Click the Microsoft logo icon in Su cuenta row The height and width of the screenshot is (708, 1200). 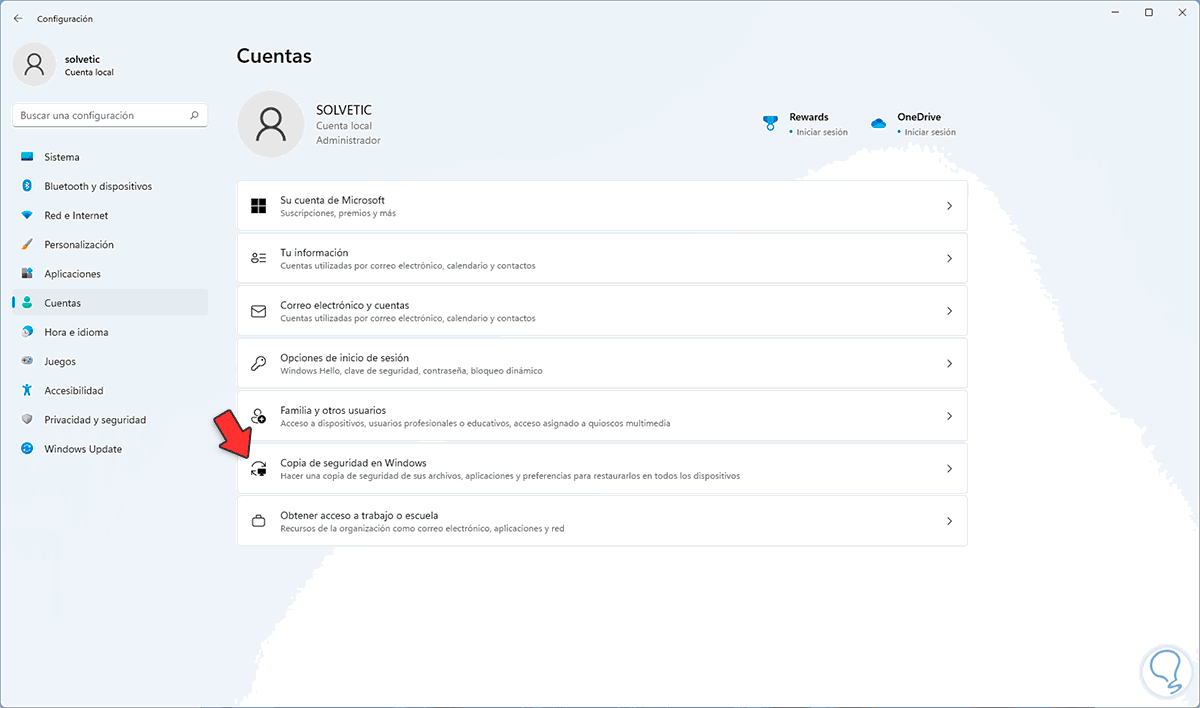tap(258, 206)
